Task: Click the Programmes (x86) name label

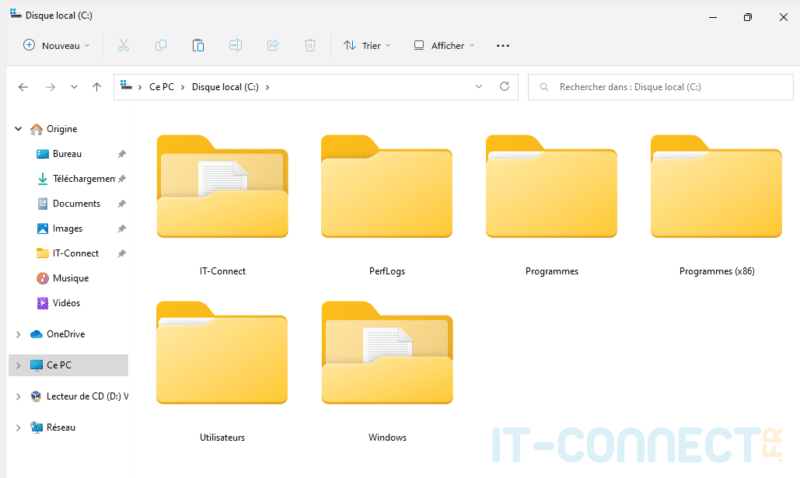Action: coord(717,271)
